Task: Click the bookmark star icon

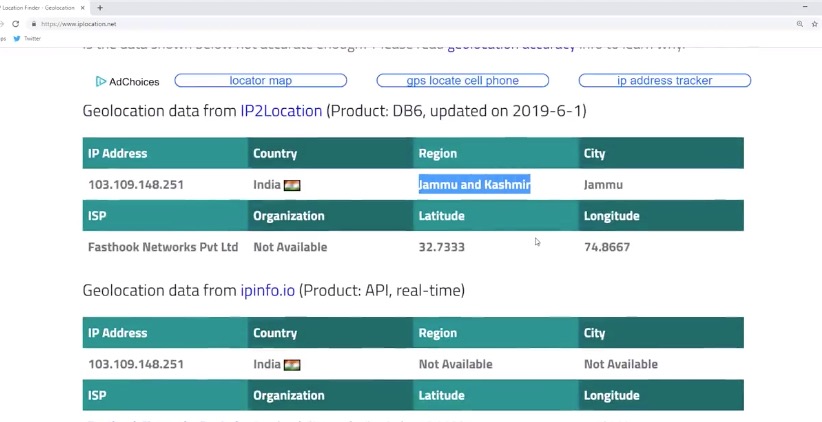Action: tap(813, 23)
